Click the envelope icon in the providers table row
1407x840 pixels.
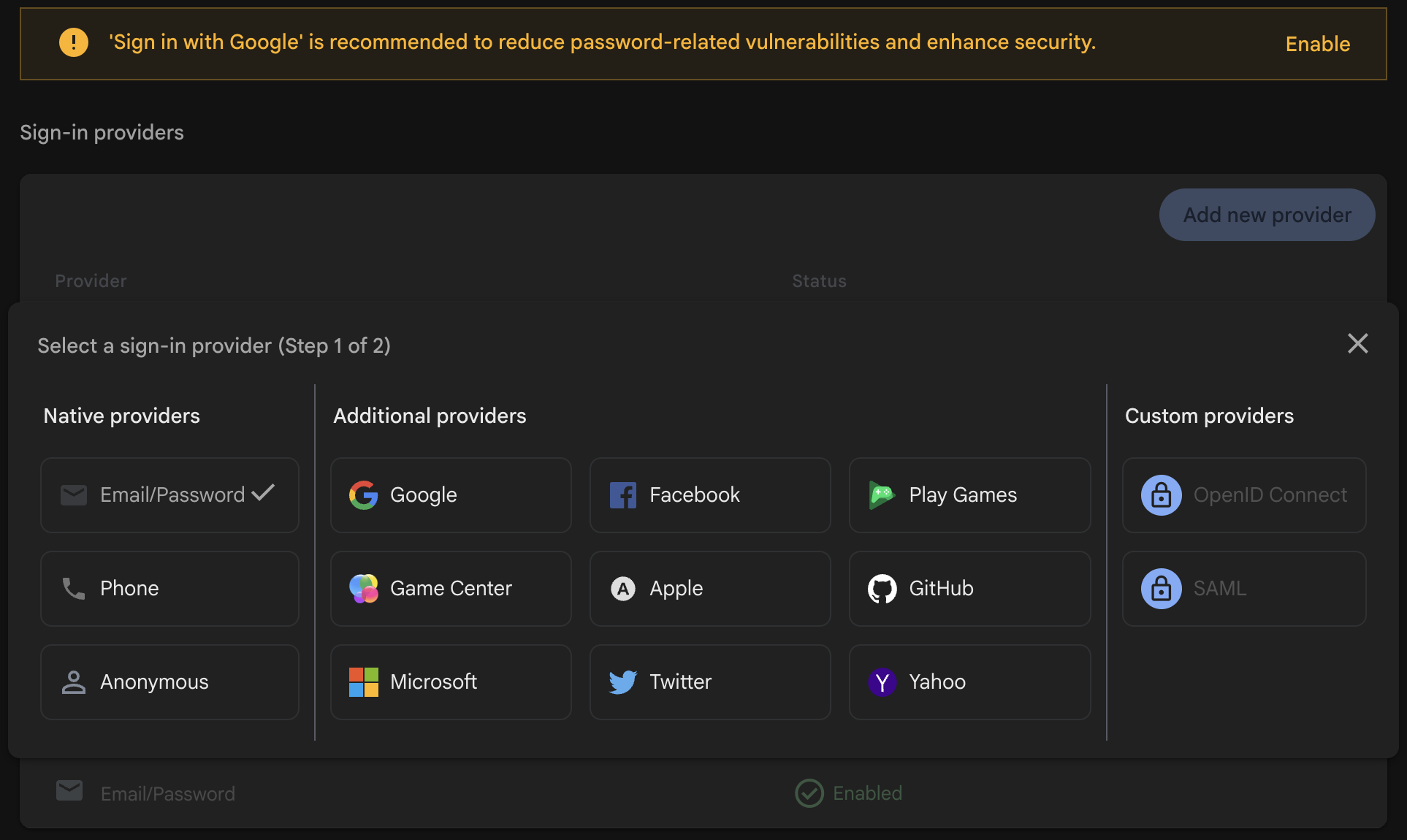coord(69,790)
